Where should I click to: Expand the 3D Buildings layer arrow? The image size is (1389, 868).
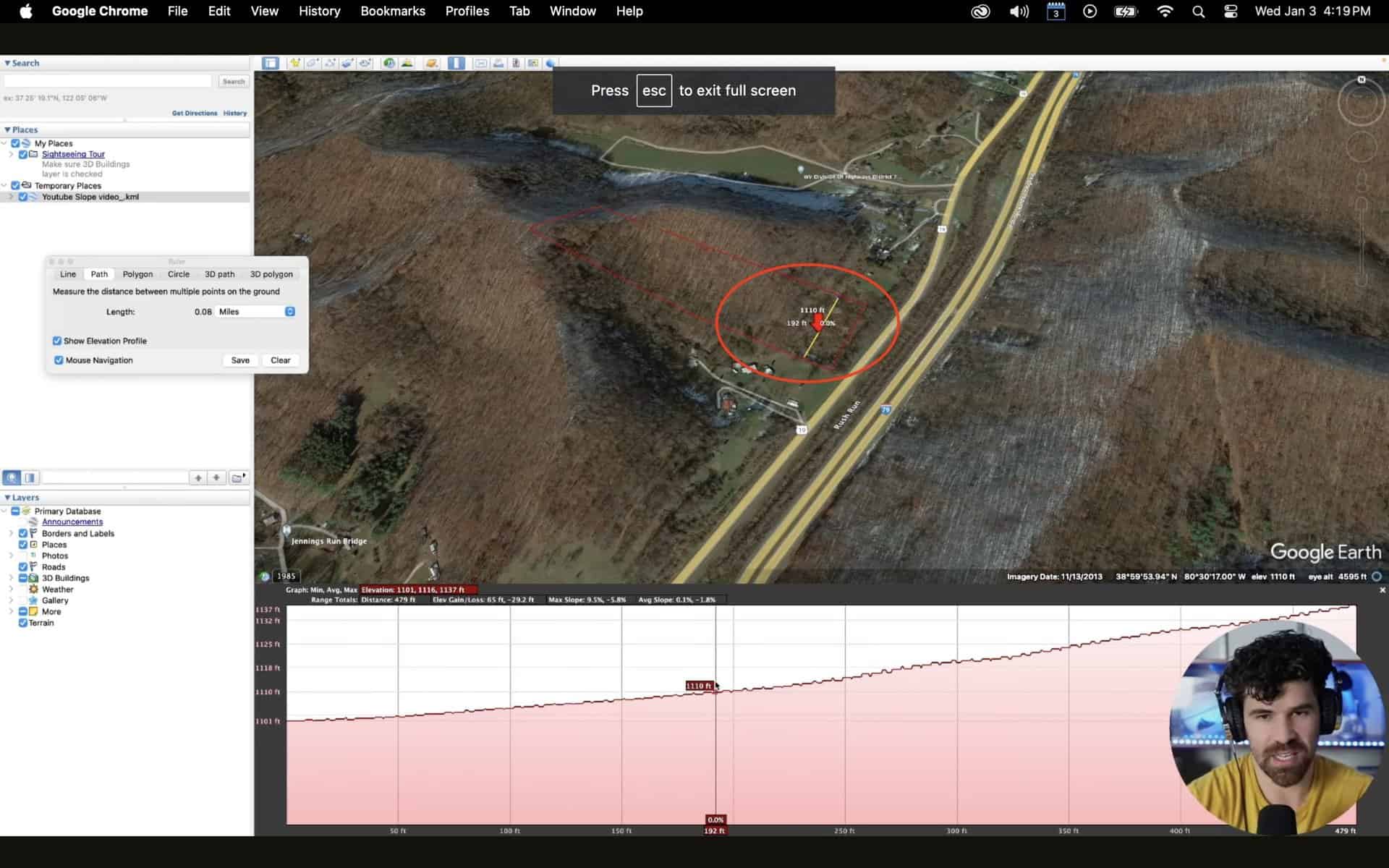click(x=11, y=578)
